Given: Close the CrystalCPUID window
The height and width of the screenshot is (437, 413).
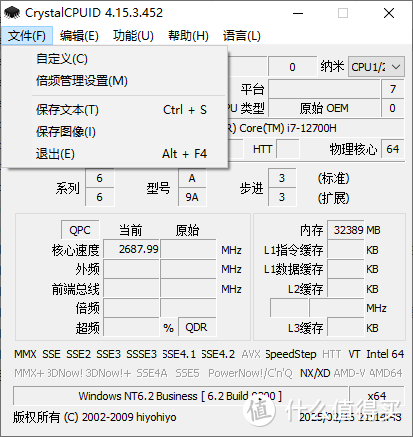Looking at the screenshot, I should [389, 13].
